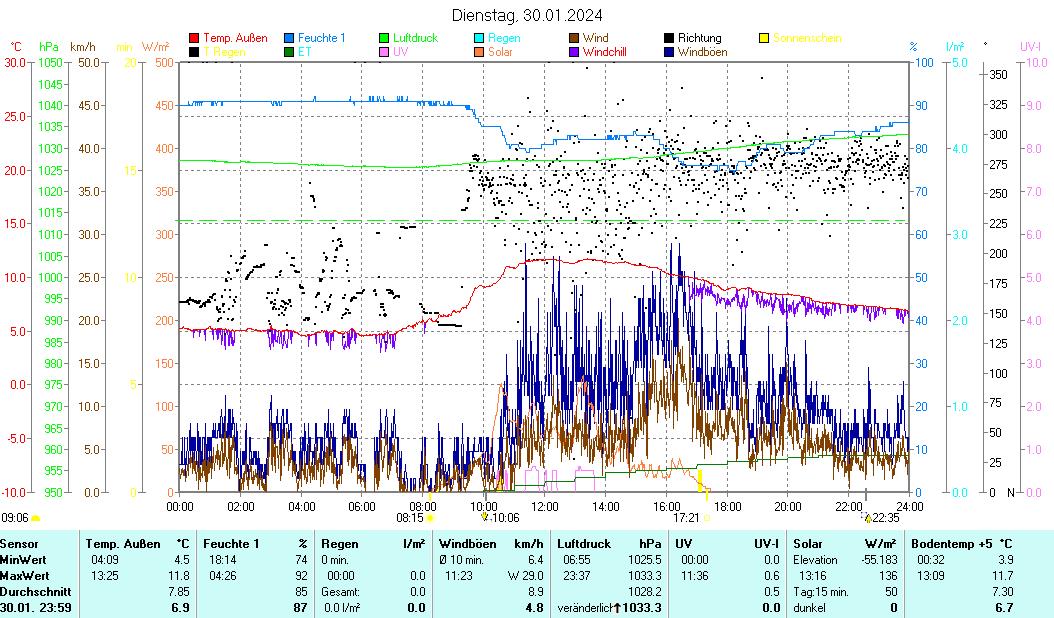Select the dark blue Windböen legend marker
1054x618 pixels.
click(669, 52)
